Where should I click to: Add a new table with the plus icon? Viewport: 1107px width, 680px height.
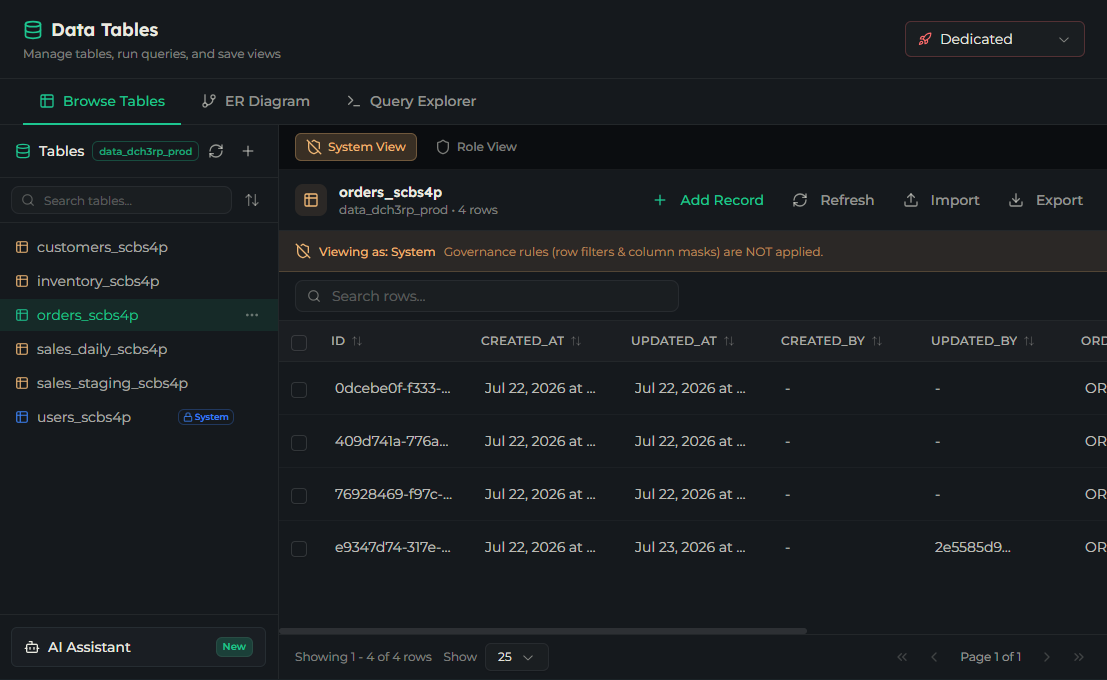pos(248,151)
